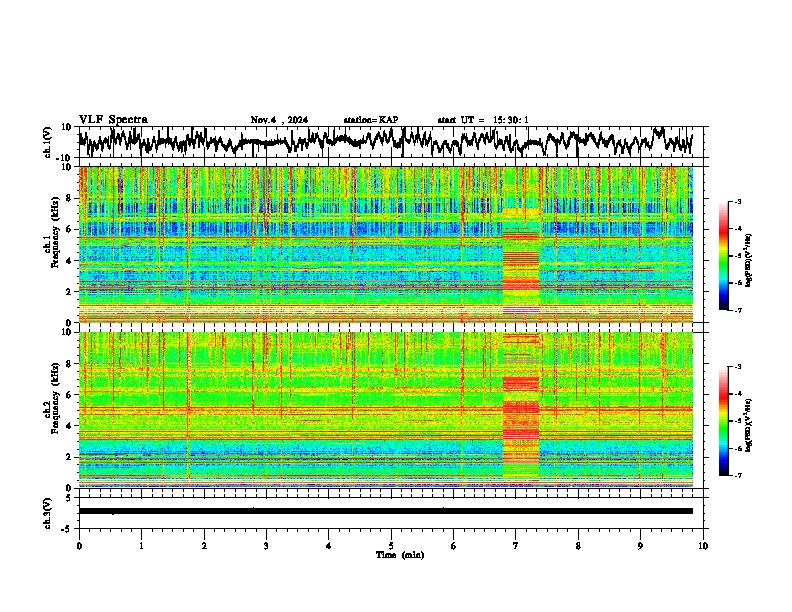Click the red burst near minute 7 in ch.2 spectrogram
Viewport: 792px width, 612px height.
[x=521, y=404]
